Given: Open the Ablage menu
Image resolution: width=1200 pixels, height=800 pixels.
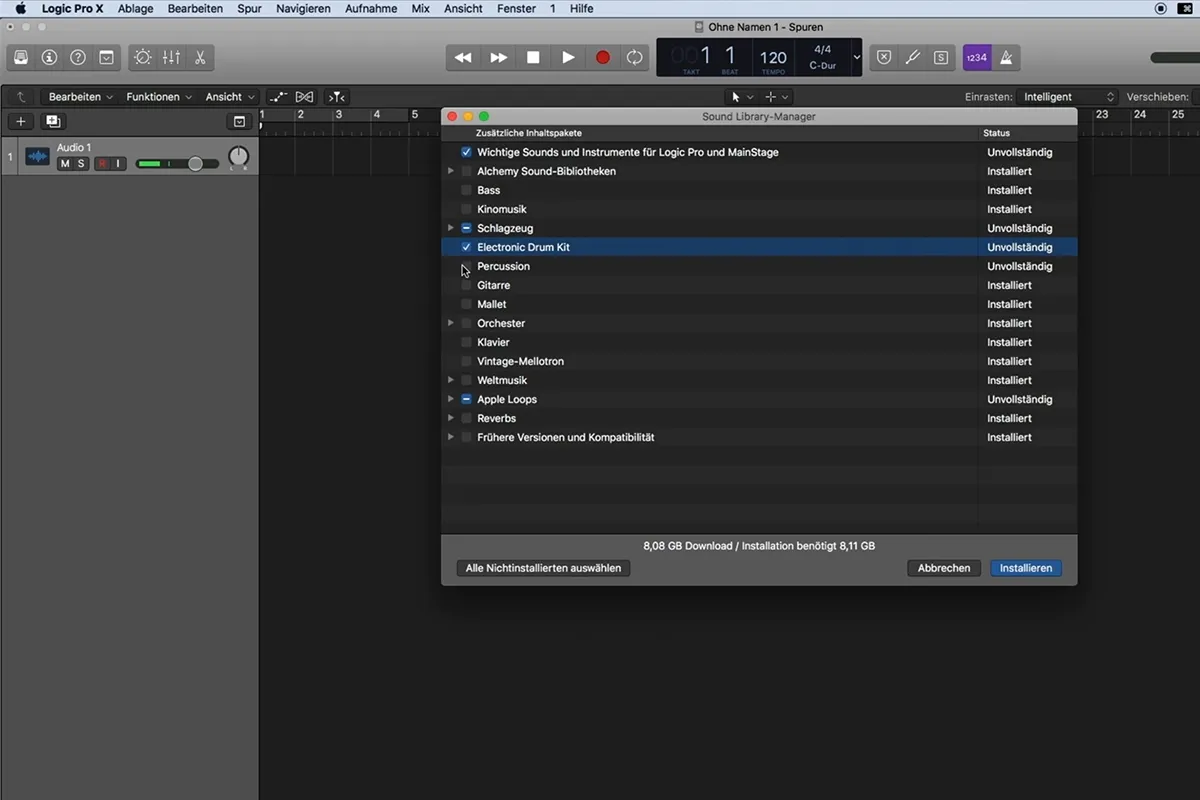Looking at the screenshot, I should tap(136, 8).
